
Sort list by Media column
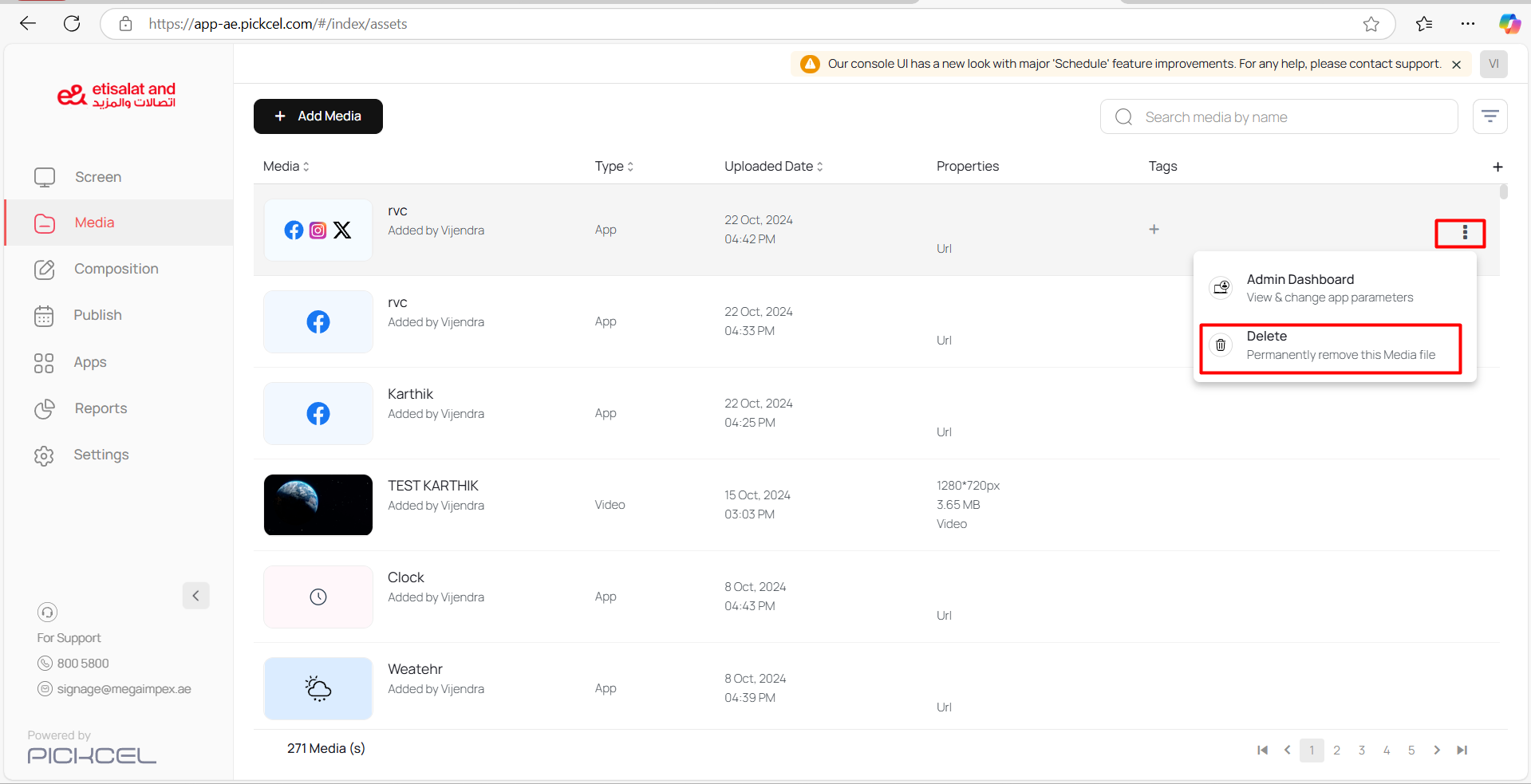tap(286, 167)
